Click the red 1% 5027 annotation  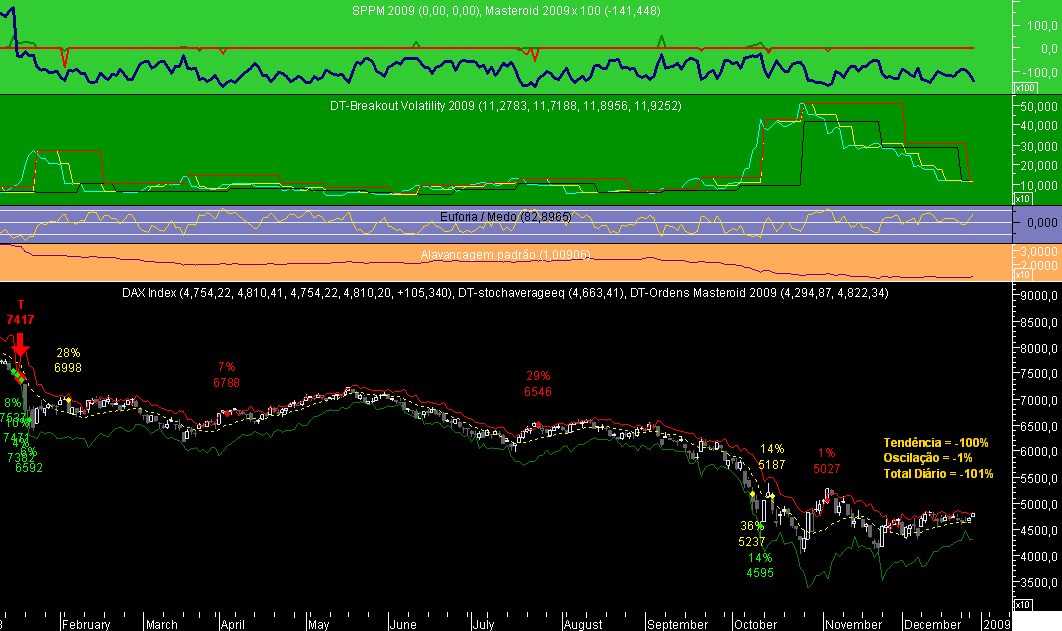coord(826,460)
